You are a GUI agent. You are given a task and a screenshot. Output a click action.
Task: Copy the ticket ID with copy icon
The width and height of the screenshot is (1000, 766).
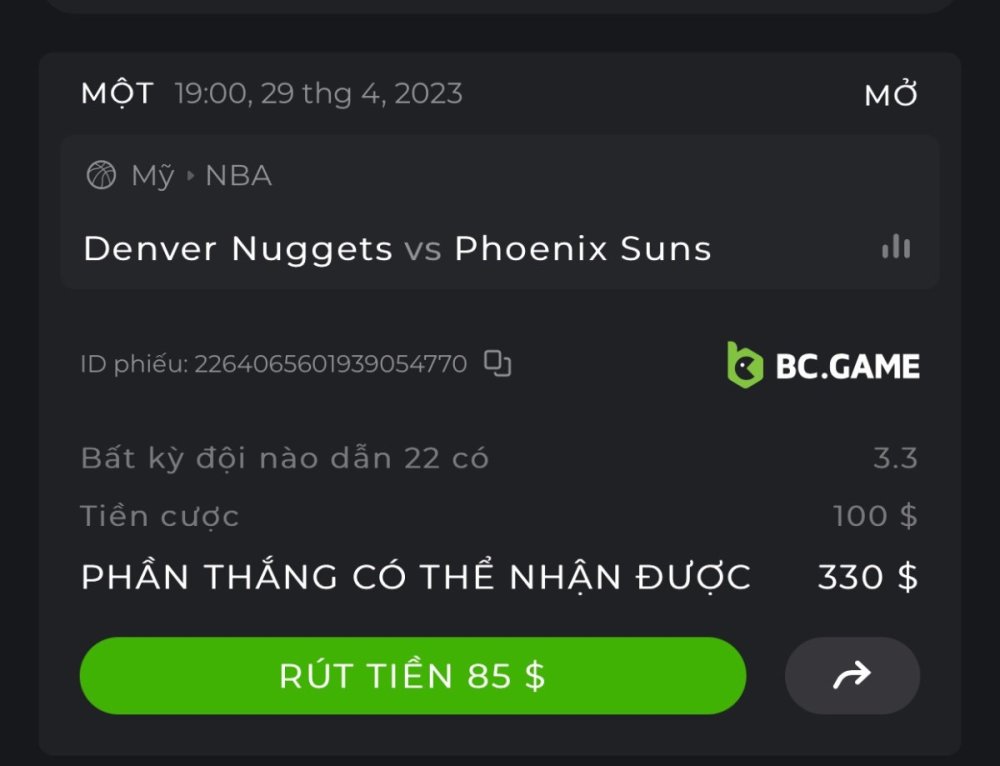point(497,364)
